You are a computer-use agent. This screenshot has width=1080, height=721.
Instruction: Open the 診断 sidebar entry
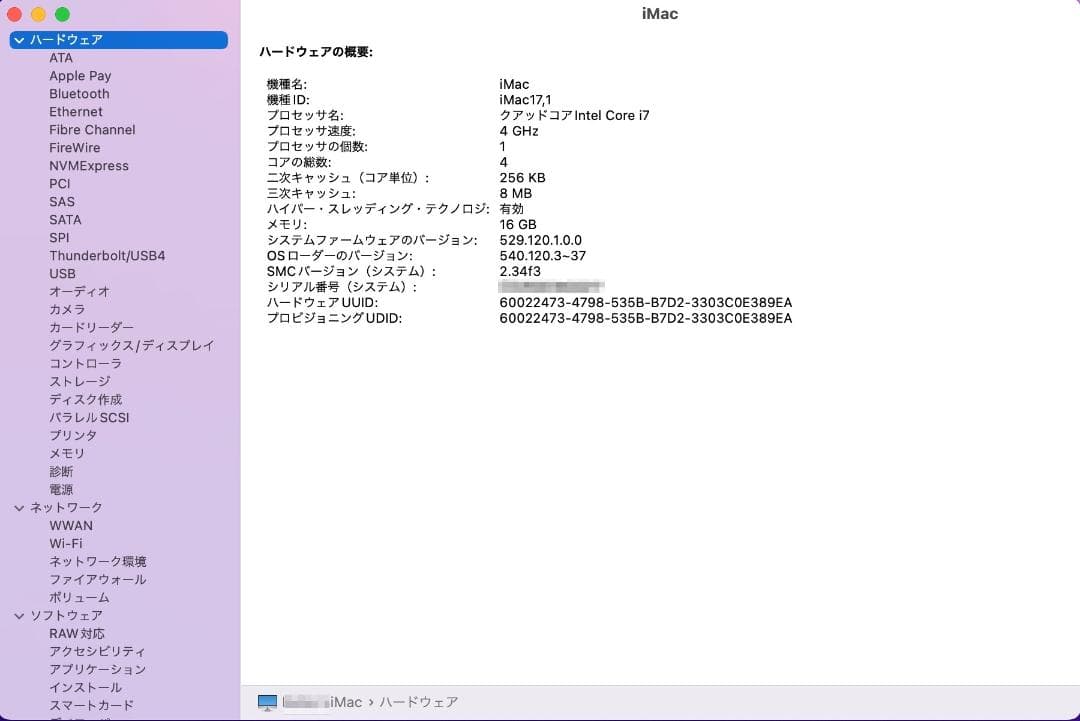(x=61, y=471)
